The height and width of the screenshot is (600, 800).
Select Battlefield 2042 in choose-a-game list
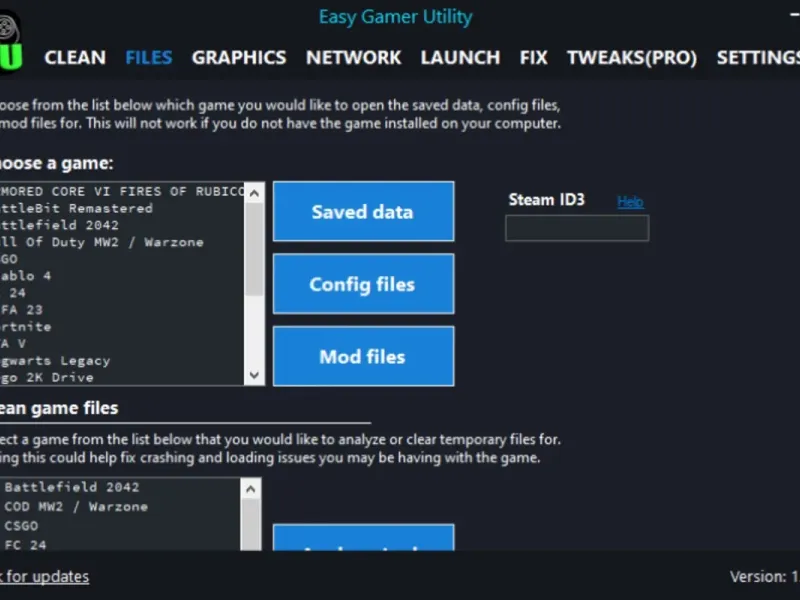click(x=122, y=225)
